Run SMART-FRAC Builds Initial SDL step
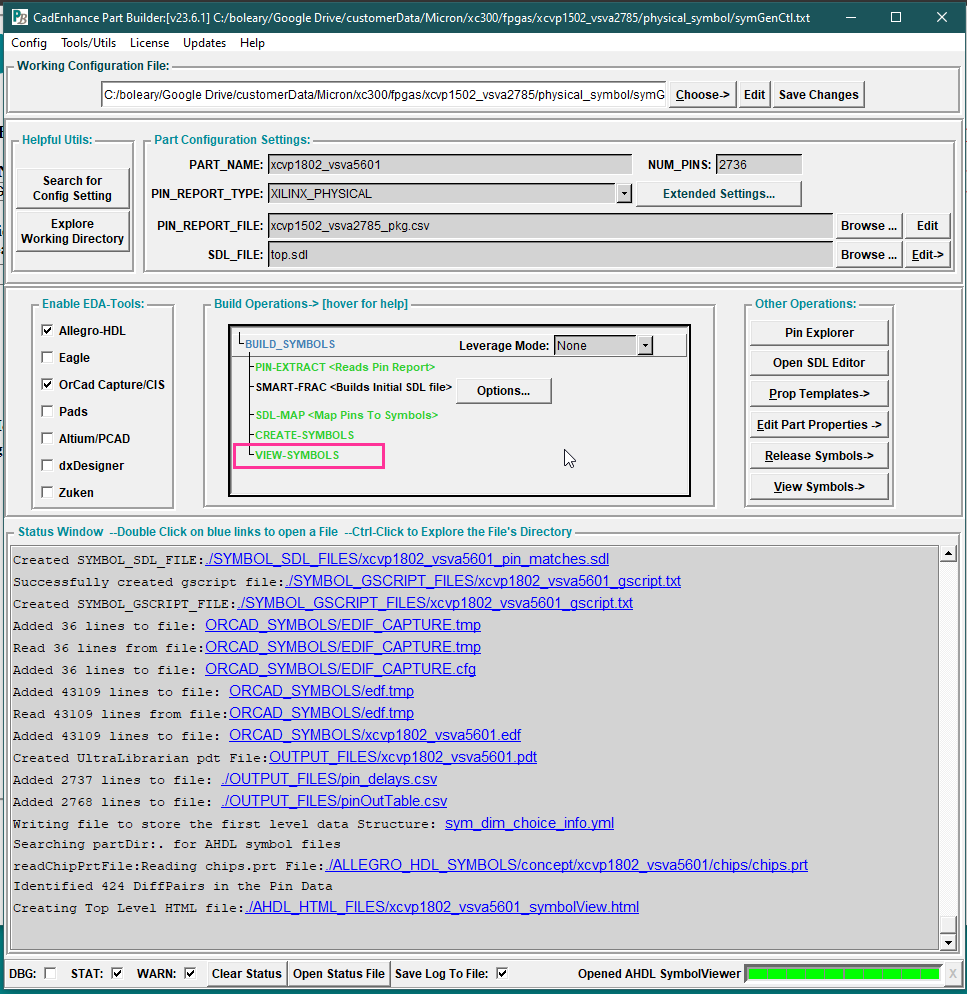967x994 pixels. 354,387
